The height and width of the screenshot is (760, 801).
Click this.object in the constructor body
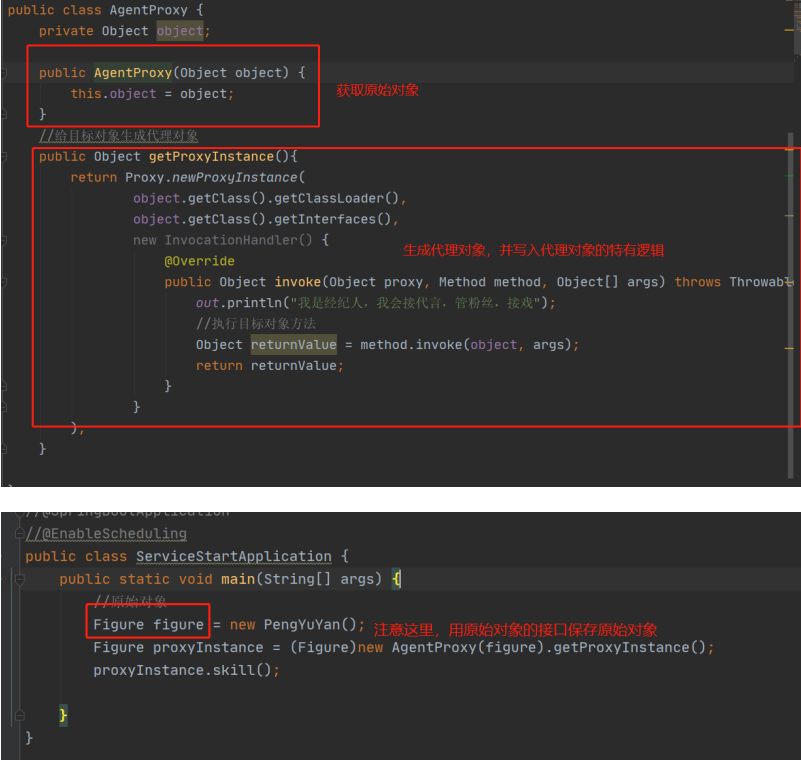pyautogui.click(x=113, y=94)
